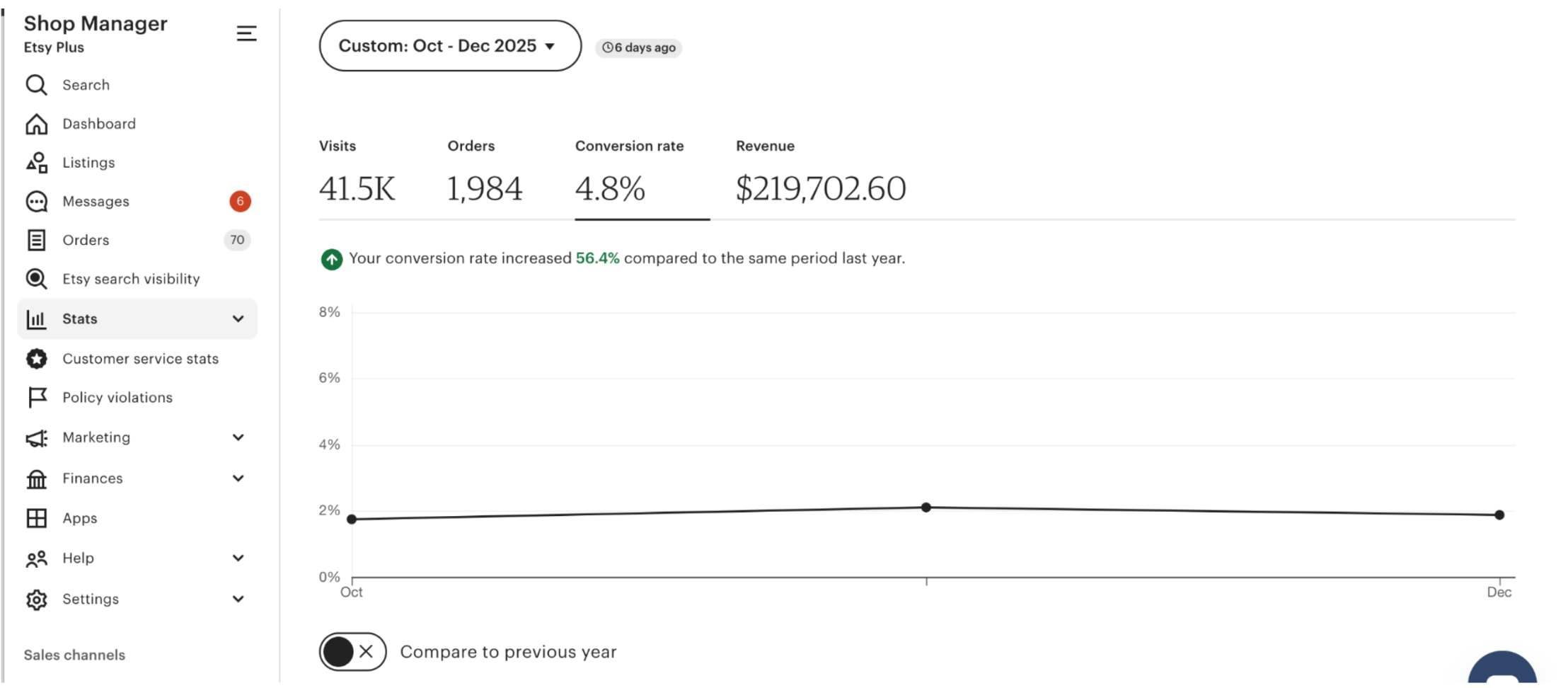Expand the Finances section chevron
This screenshot has width=1568, height=688.
click(238, 478)
